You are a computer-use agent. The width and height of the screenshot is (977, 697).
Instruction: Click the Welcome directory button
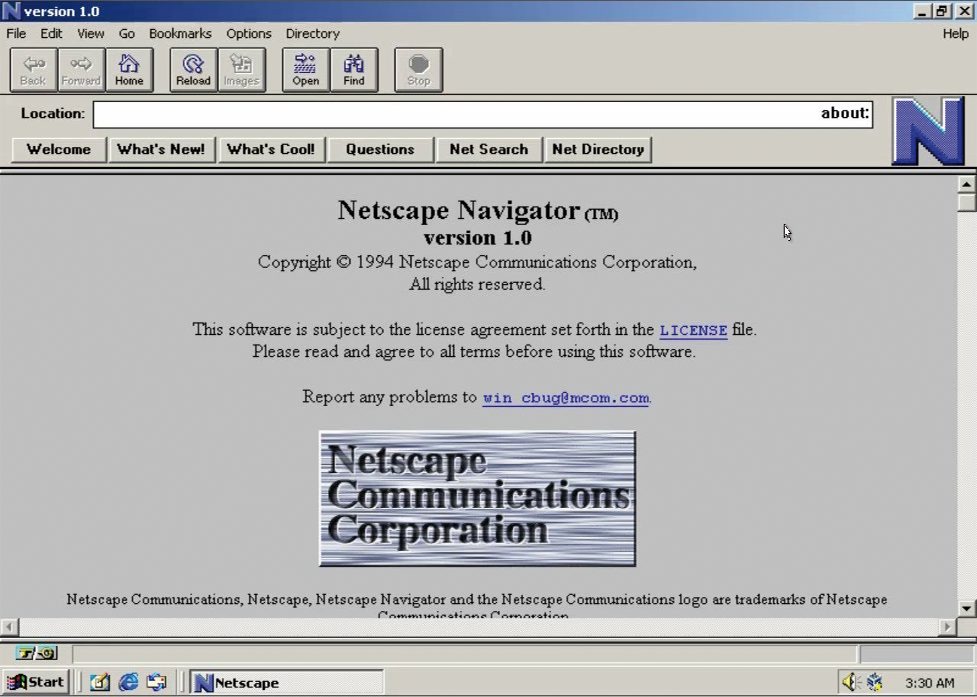tap(59, 149)
